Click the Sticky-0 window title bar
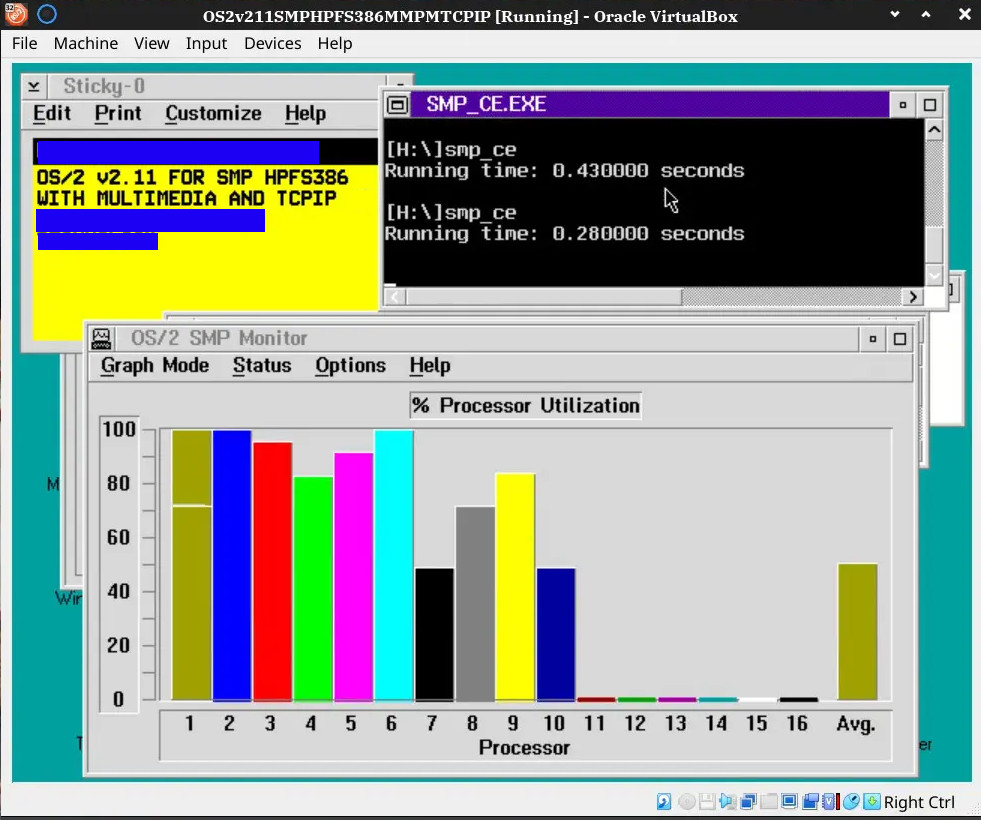This screenshot has height=820, width=981. [x=216, y=86]
